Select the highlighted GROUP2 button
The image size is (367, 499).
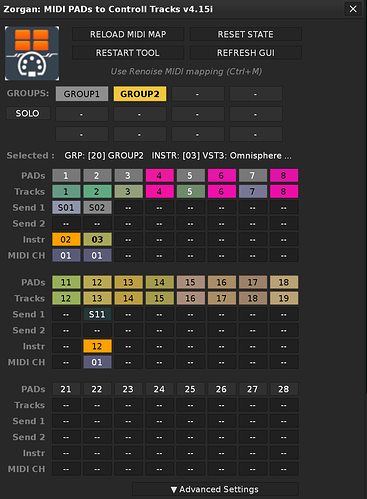pos(140,94)
